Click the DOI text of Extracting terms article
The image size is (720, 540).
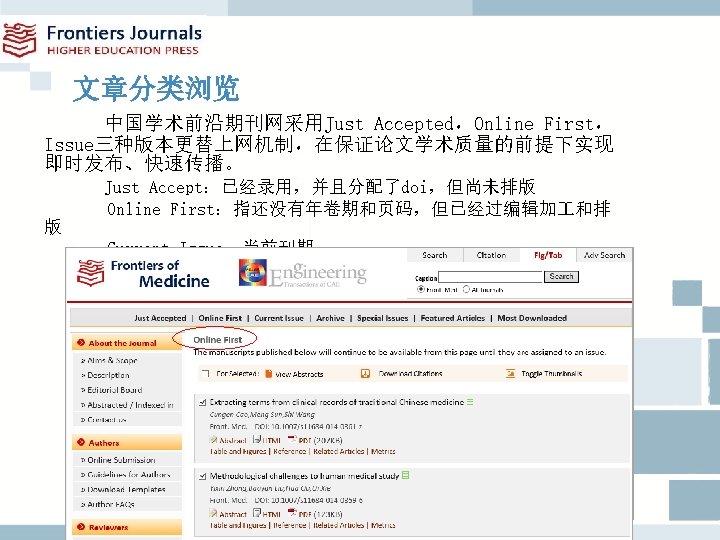pyautogui.click(x=308, y=427)
